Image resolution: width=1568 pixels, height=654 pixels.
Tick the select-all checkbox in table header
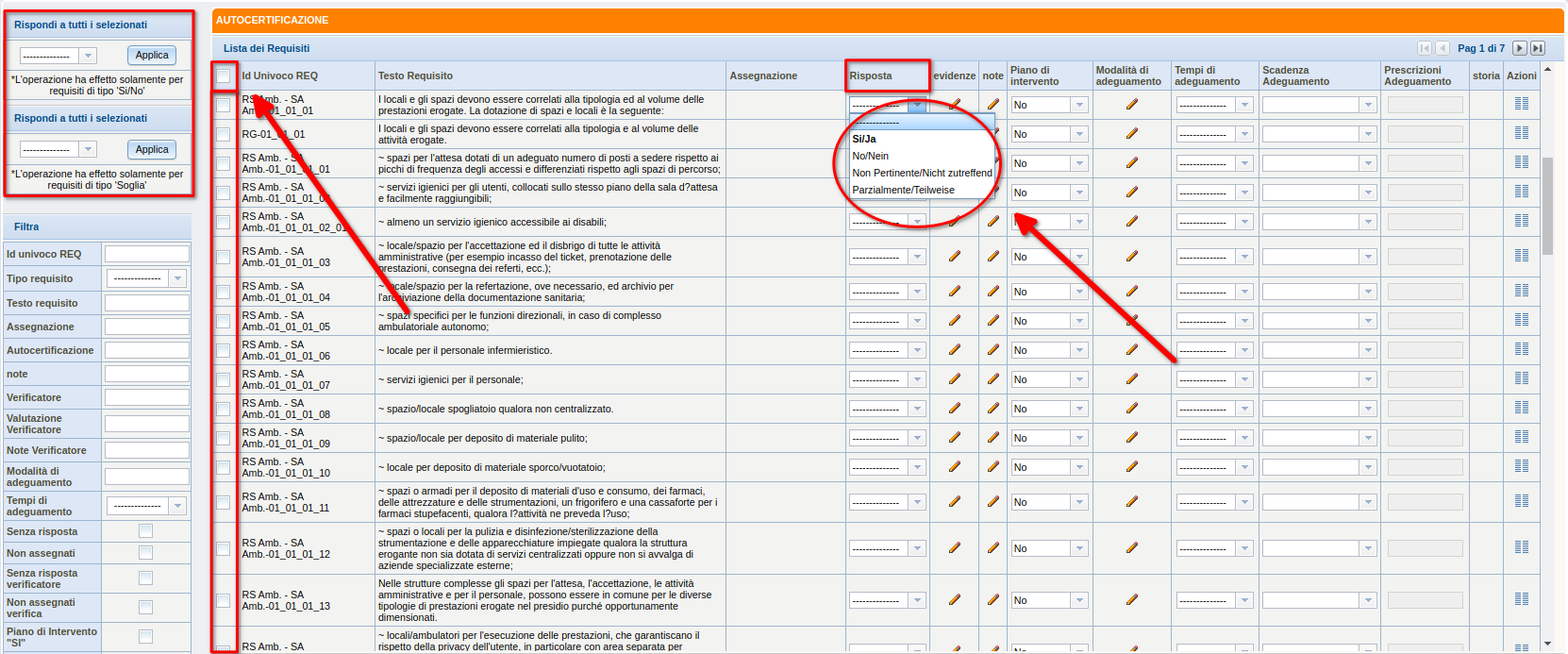pos(223,75)
